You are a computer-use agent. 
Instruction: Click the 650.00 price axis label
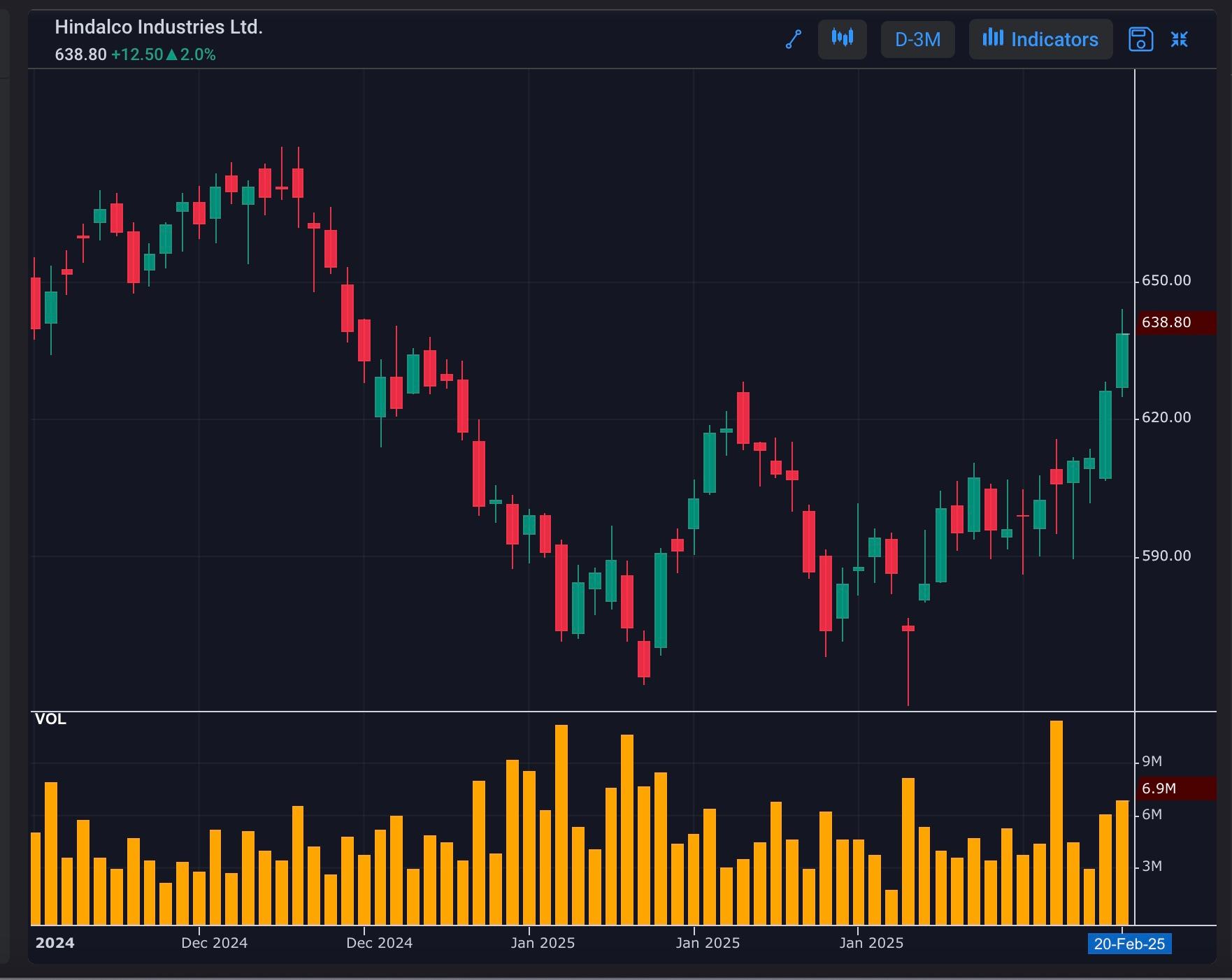1166,280
